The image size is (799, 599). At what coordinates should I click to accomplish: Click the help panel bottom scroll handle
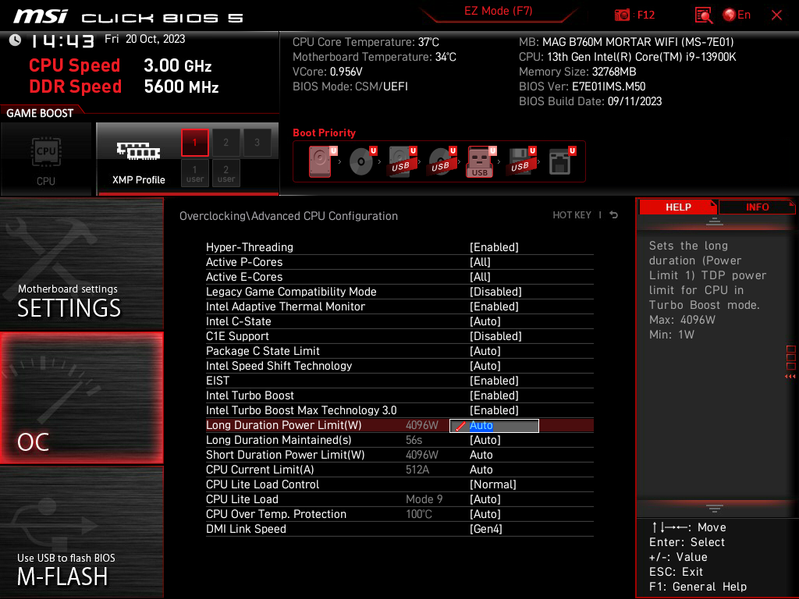(714, 508)
